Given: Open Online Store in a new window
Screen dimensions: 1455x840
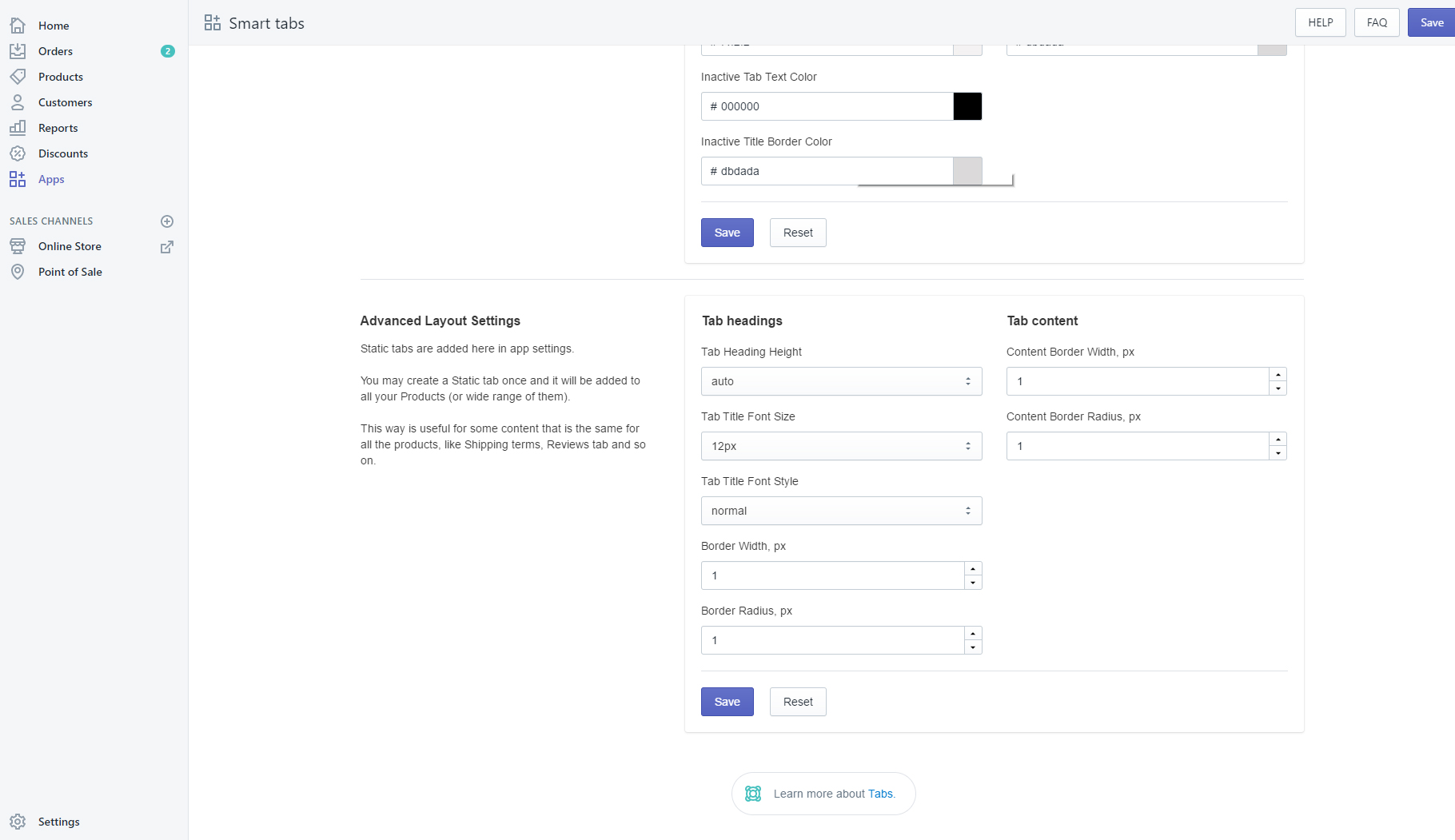Looking at the screenshot, I should pyautogui.click(x=166, y=247).
